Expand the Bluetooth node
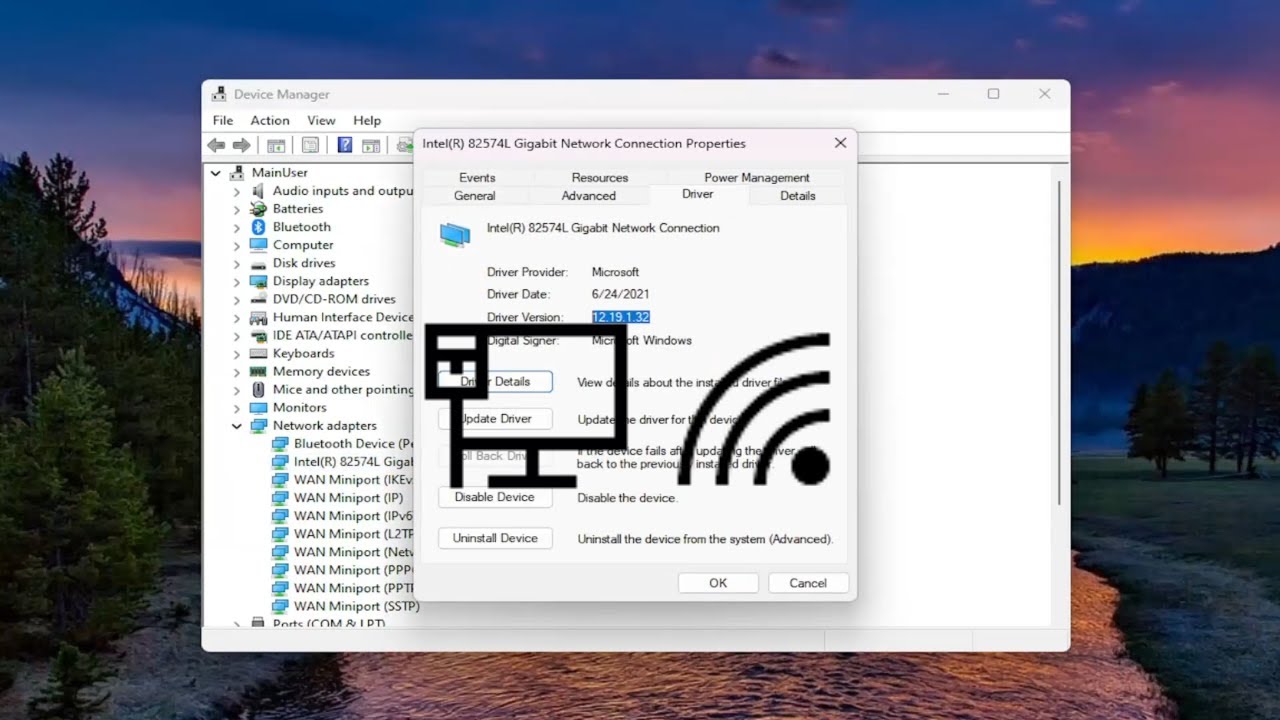This screenshot has width=1280, height=720. 236,227
